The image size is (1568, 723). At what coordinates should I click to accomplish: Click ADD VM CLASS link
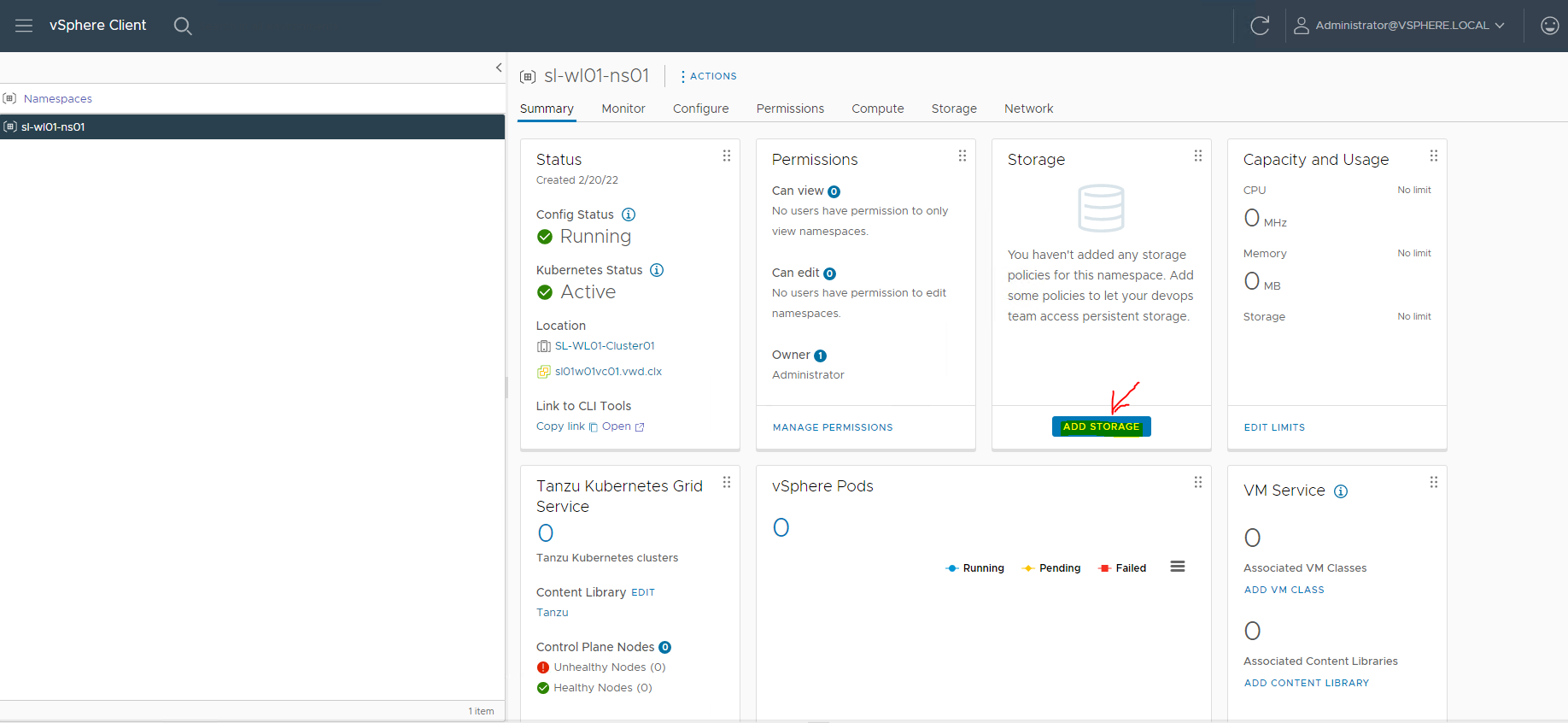(1284, 590)
